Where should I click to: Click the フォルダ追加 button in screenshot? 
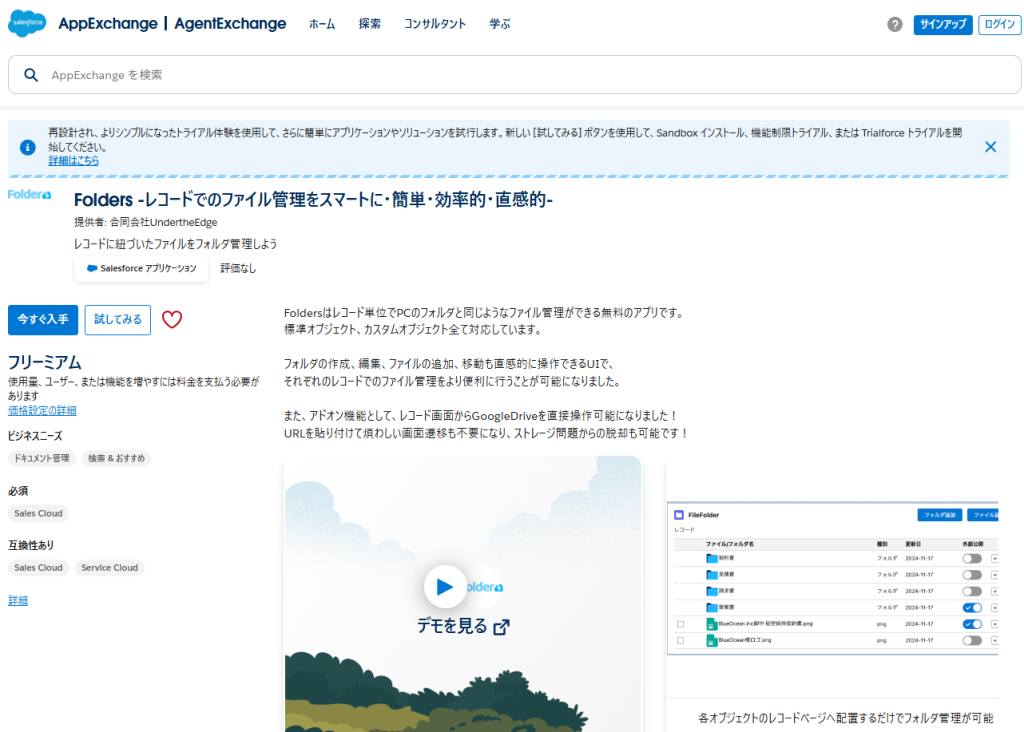pos(940,515)
